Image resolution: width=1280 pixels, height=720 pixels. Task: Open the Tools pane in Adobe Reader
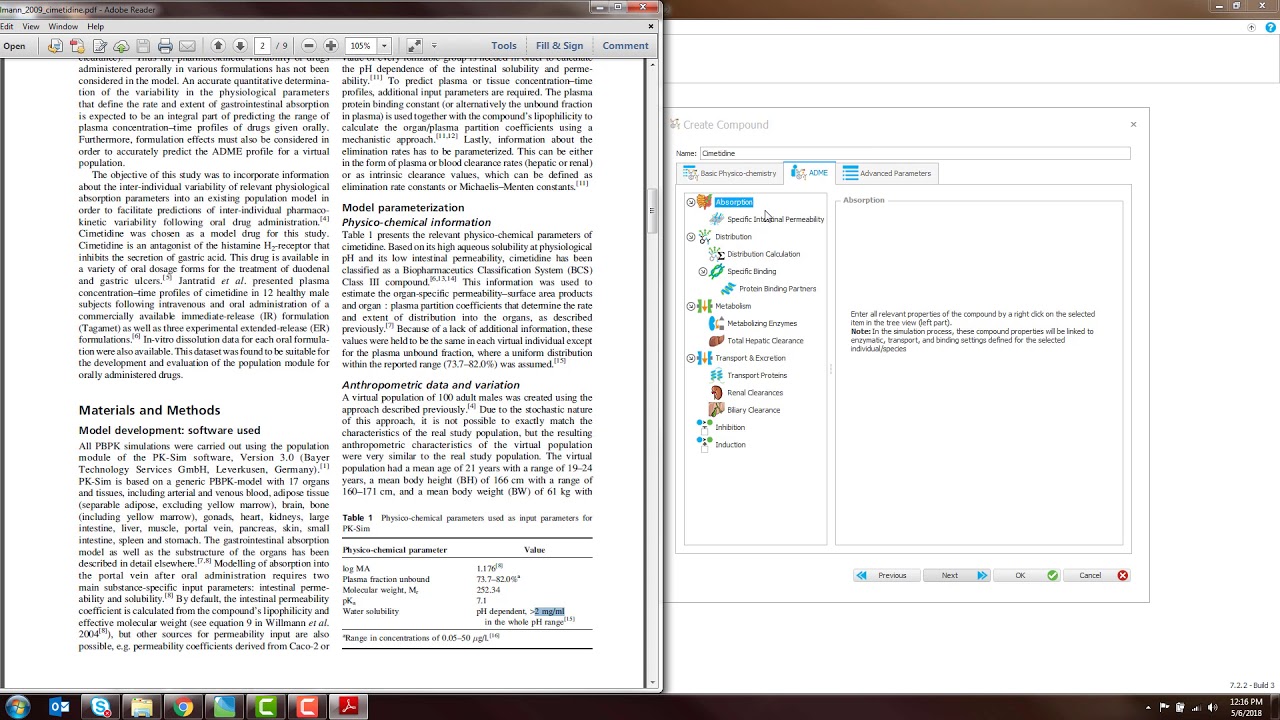click(504, 46)
